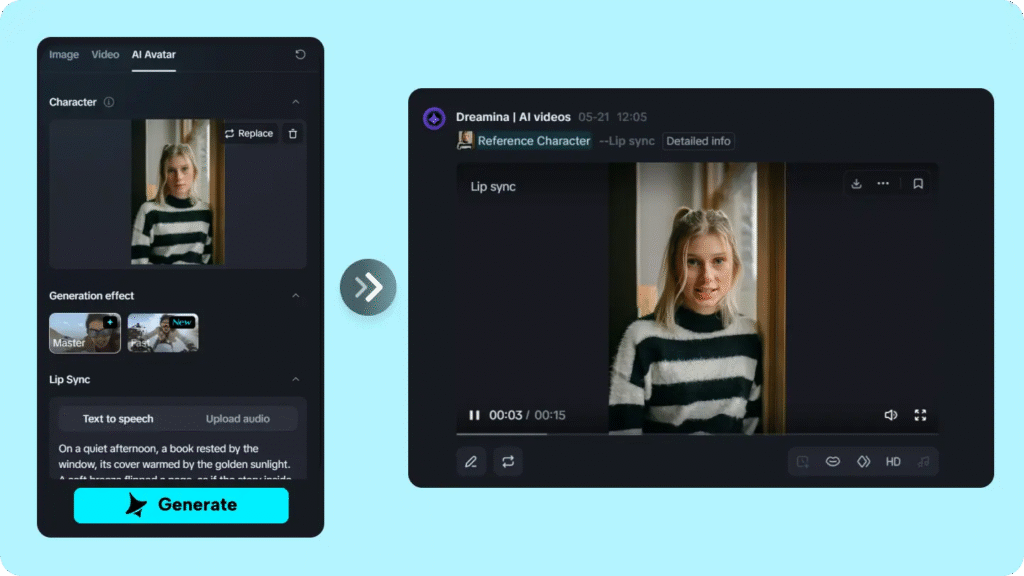Click the regenerate loop icon below video
The width and height of the screenshot is (1024, 576).
[508, 461]
